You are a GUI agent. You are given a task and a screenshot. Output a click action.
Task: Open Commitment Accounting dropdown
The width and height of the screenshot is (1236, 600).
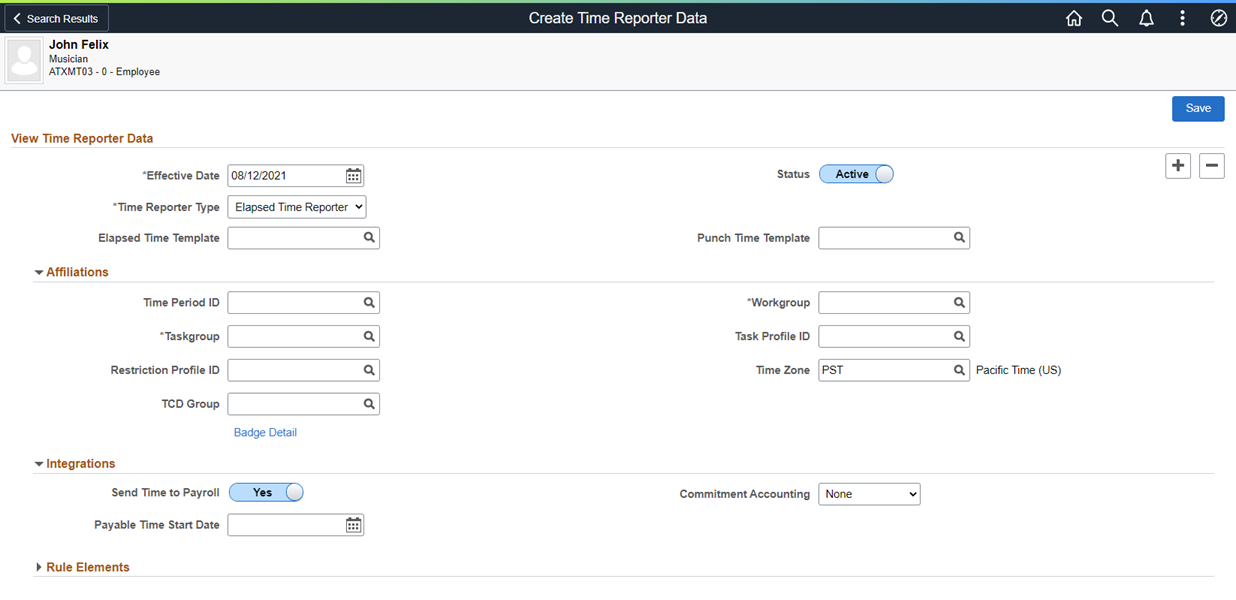pyautogui.click(x=869, y=494)
